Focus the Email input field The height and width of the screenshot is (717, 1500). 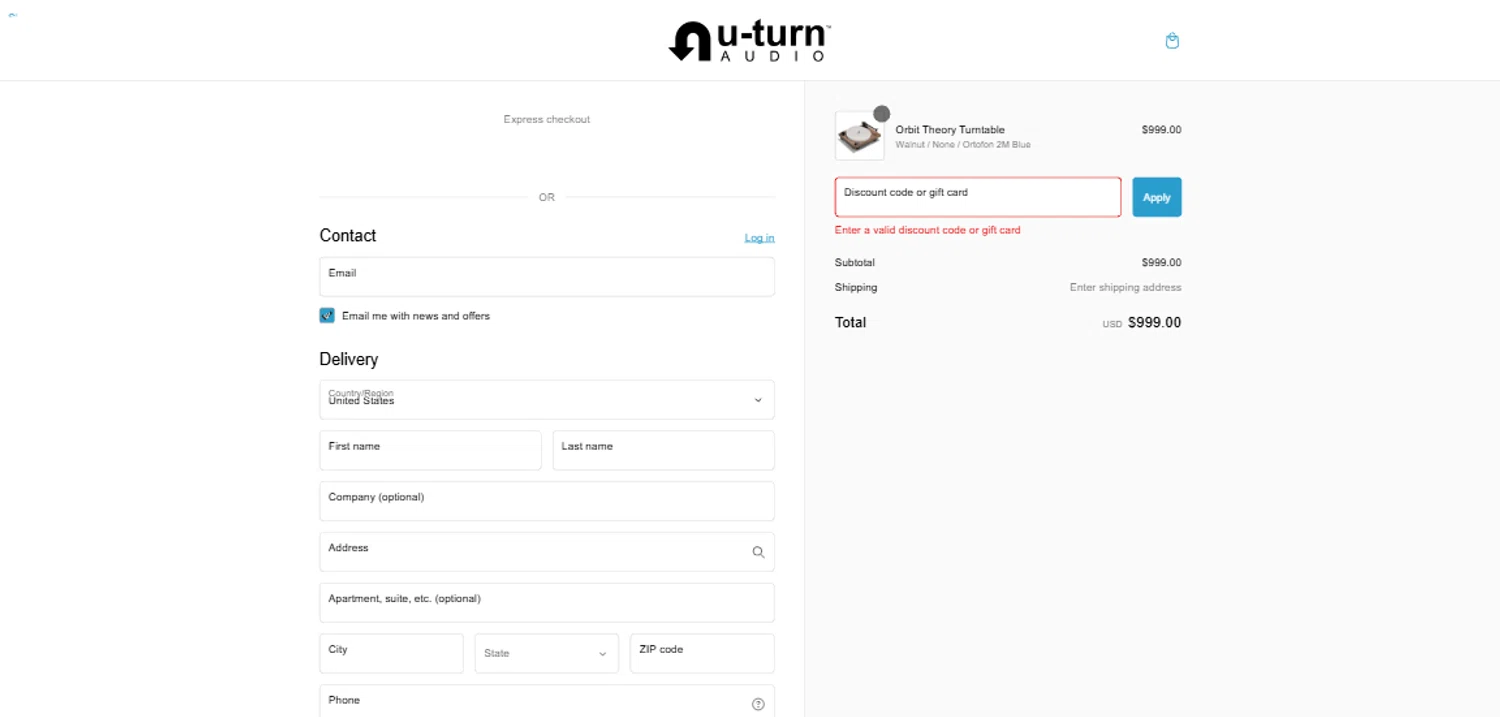(x=547, y=277)
